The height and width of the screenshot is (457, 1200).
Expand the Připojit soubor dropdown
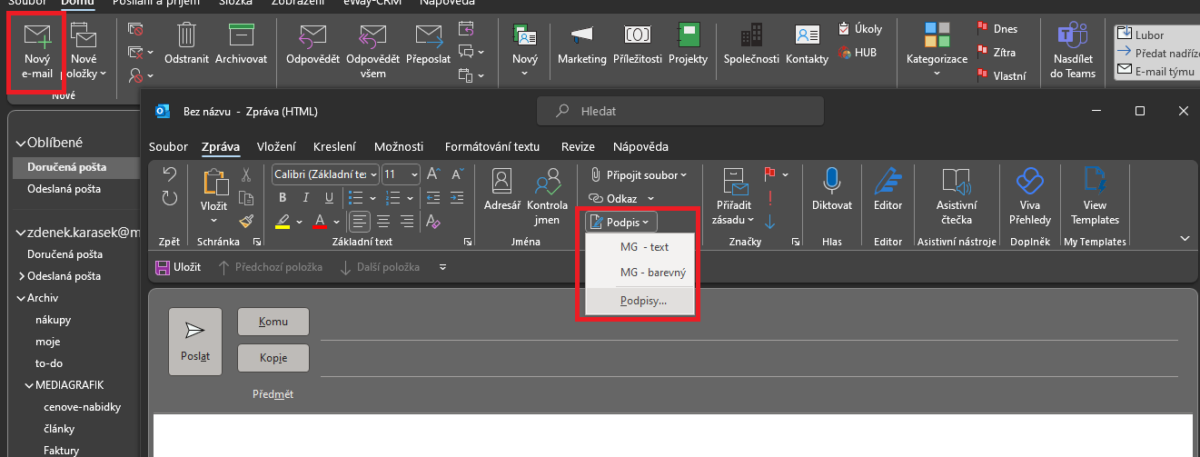tap(683, 175)
